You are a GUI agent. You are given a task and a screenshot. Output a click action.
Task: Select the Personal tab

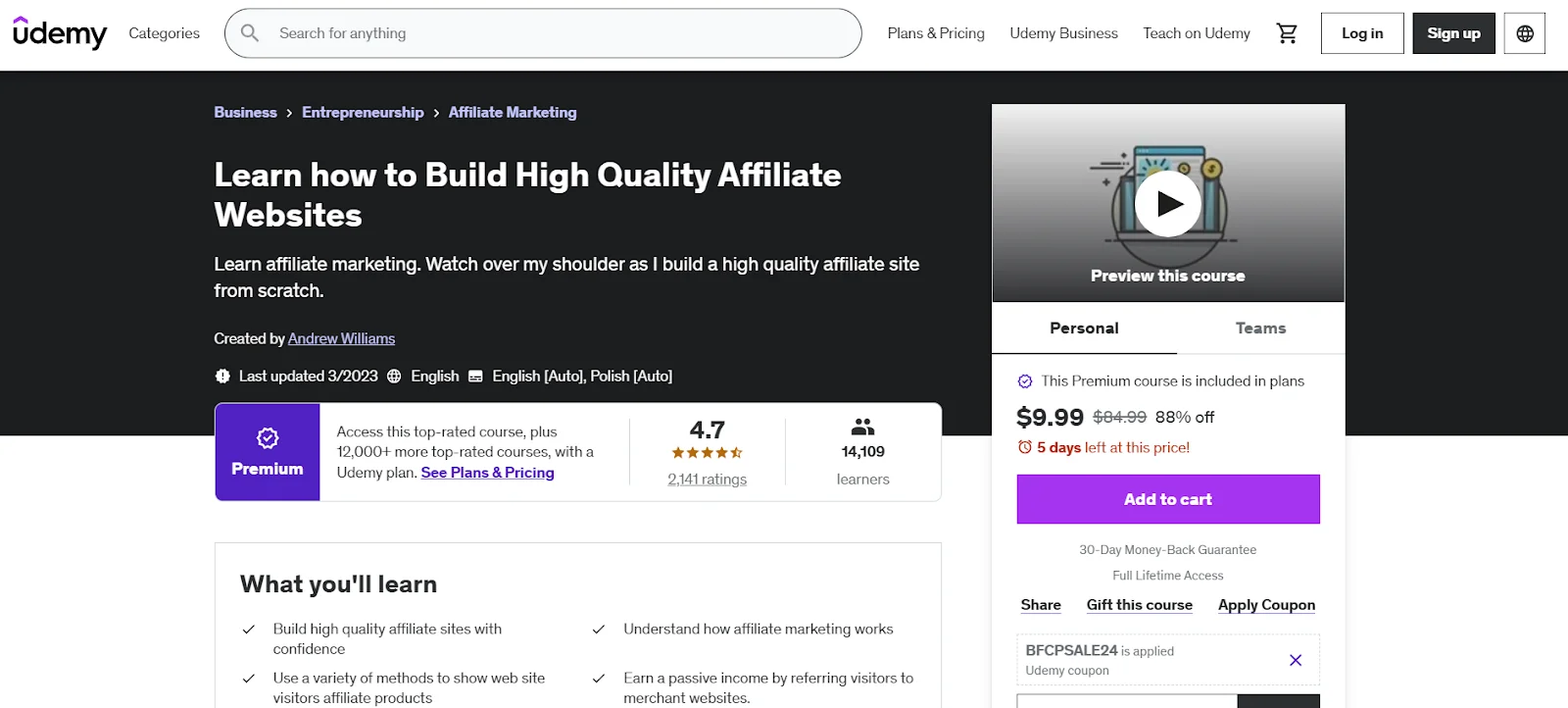pos(1083,328)
